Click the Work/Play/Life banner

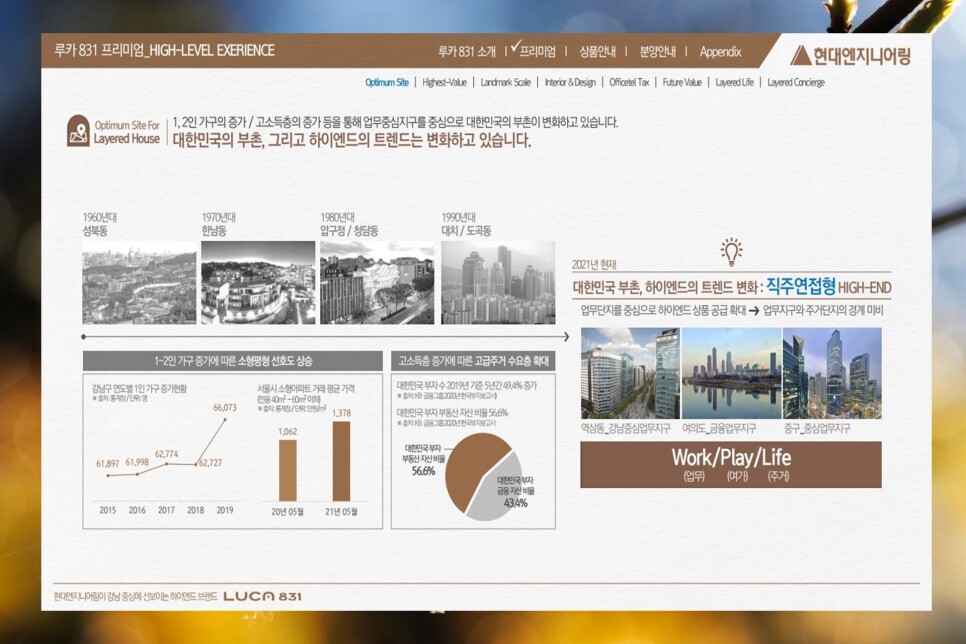(x=731, y=465)
